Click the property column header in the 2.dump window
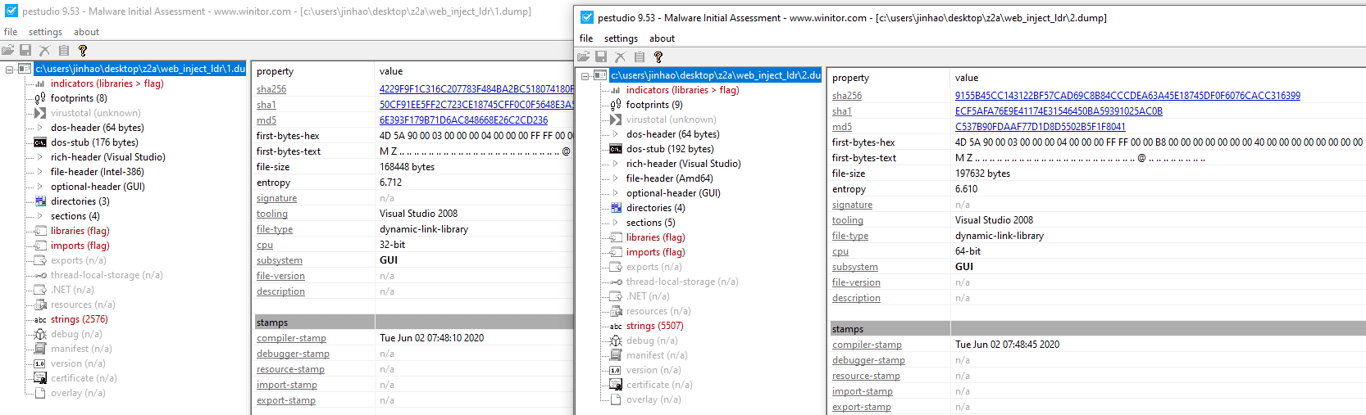 click(x=851, y=78)
